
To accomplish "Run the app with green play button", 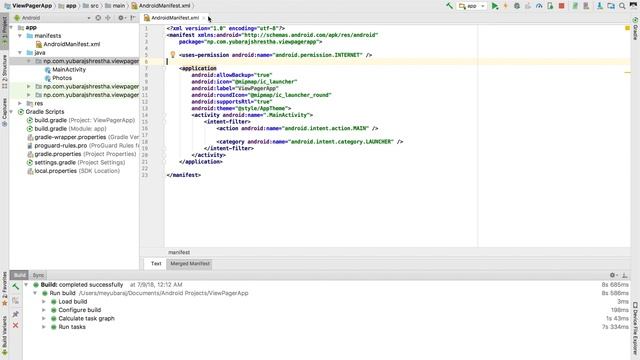I will [x=495, y=6].
